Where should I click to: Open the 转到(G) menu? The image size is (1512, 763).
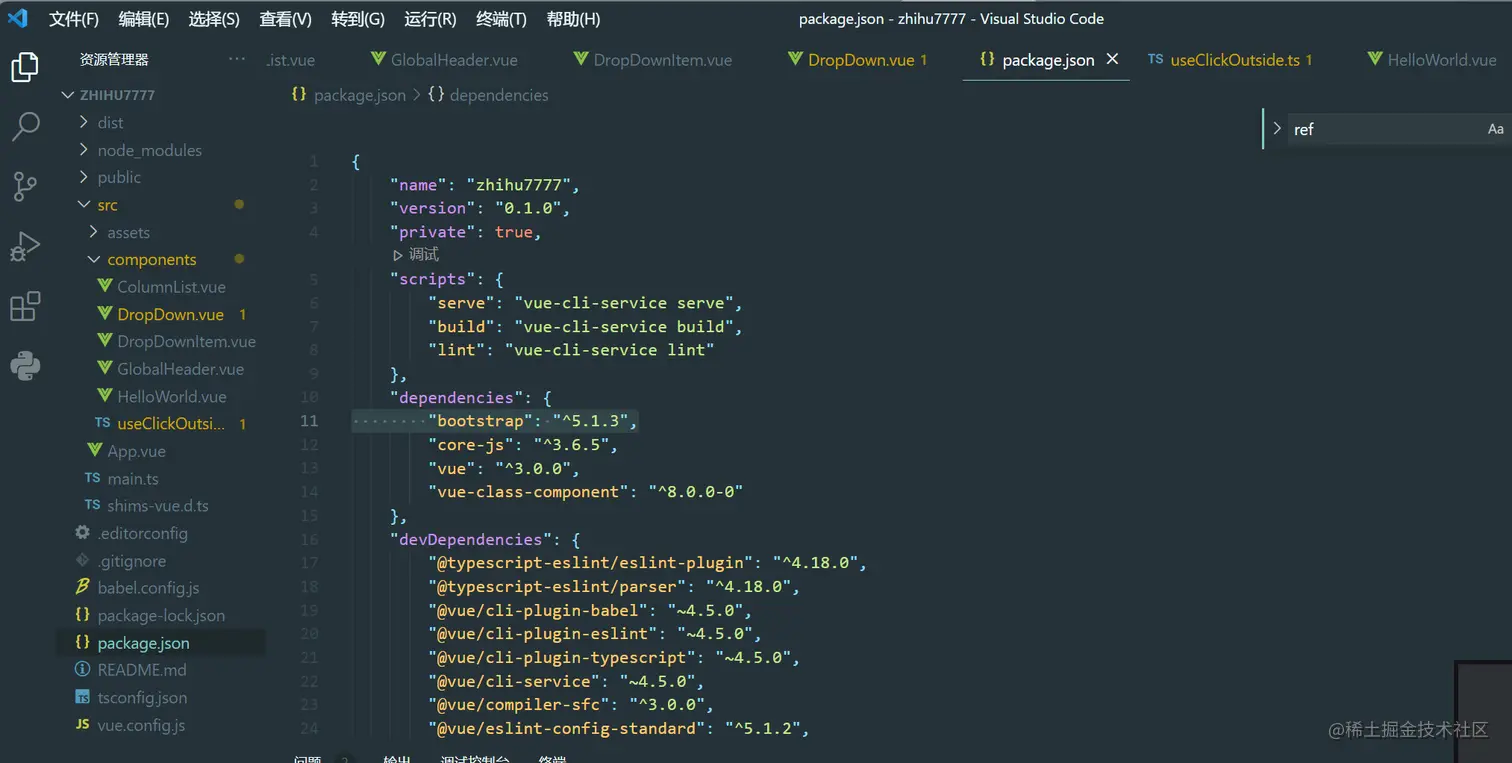[358, 19]
